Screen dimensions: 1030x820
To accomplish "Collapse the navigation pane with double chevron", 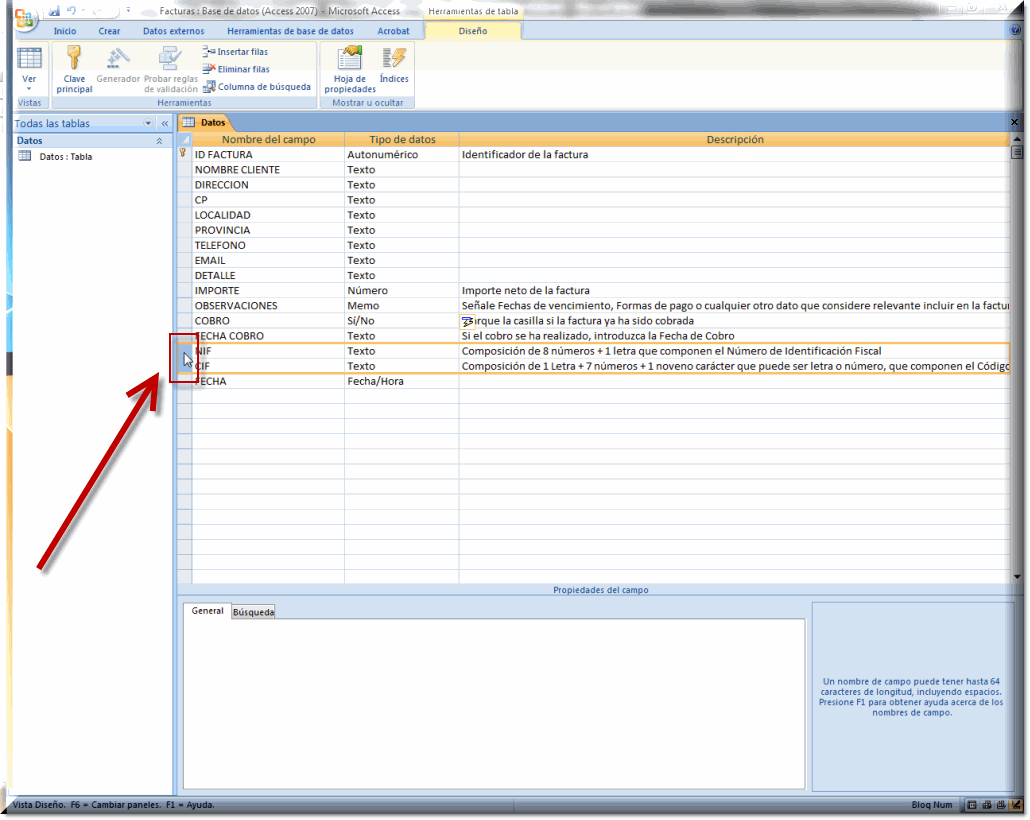I will 165,124.
